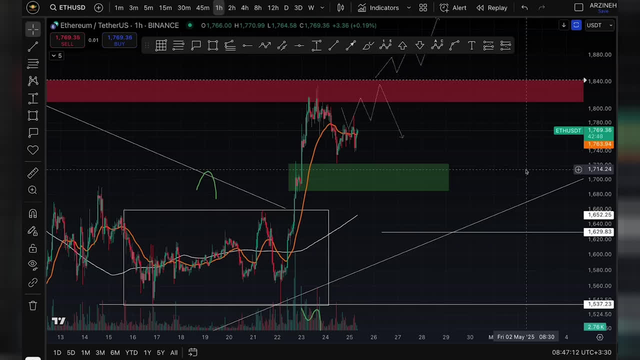Click the trash can remove-drawings icon
Image resolution: width=640 pixels, height=360 pixels.
click(33, 305)
